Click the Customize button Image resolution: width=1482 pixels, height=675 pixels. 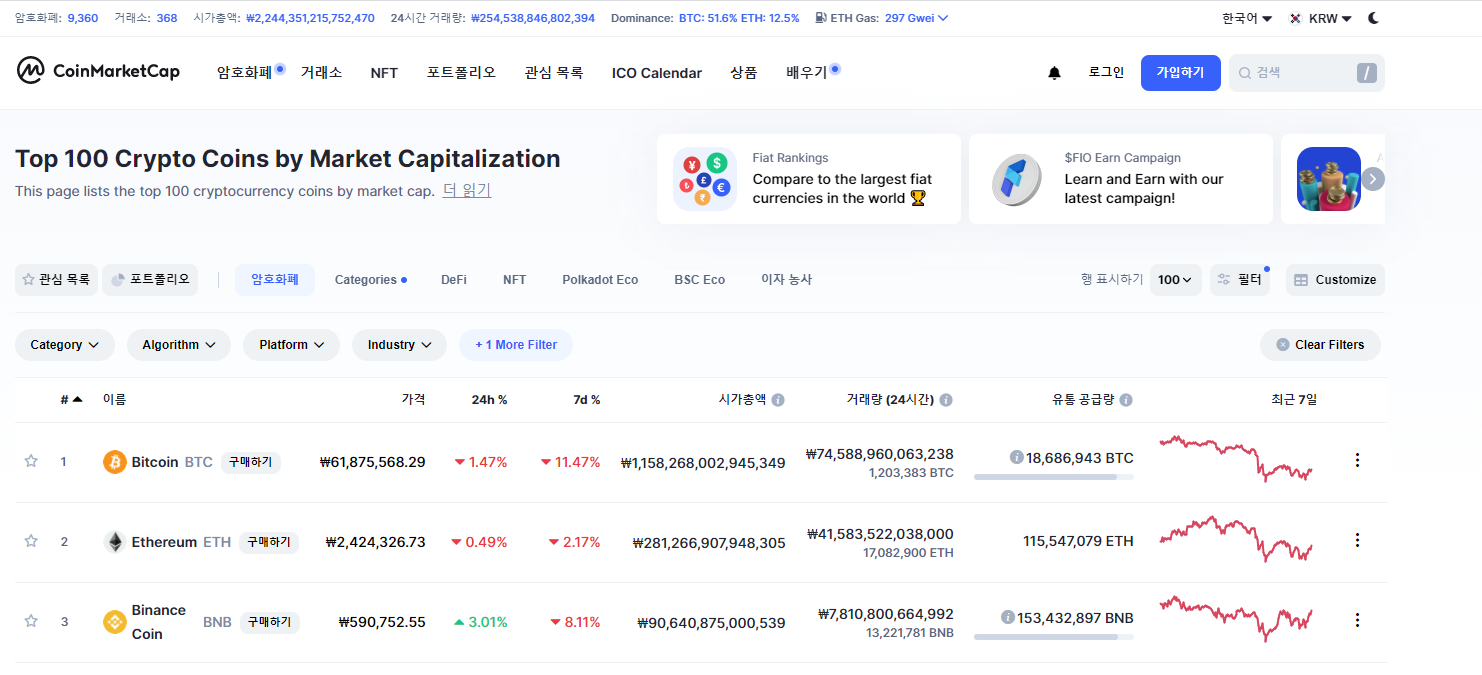[x=1335, y=280]
